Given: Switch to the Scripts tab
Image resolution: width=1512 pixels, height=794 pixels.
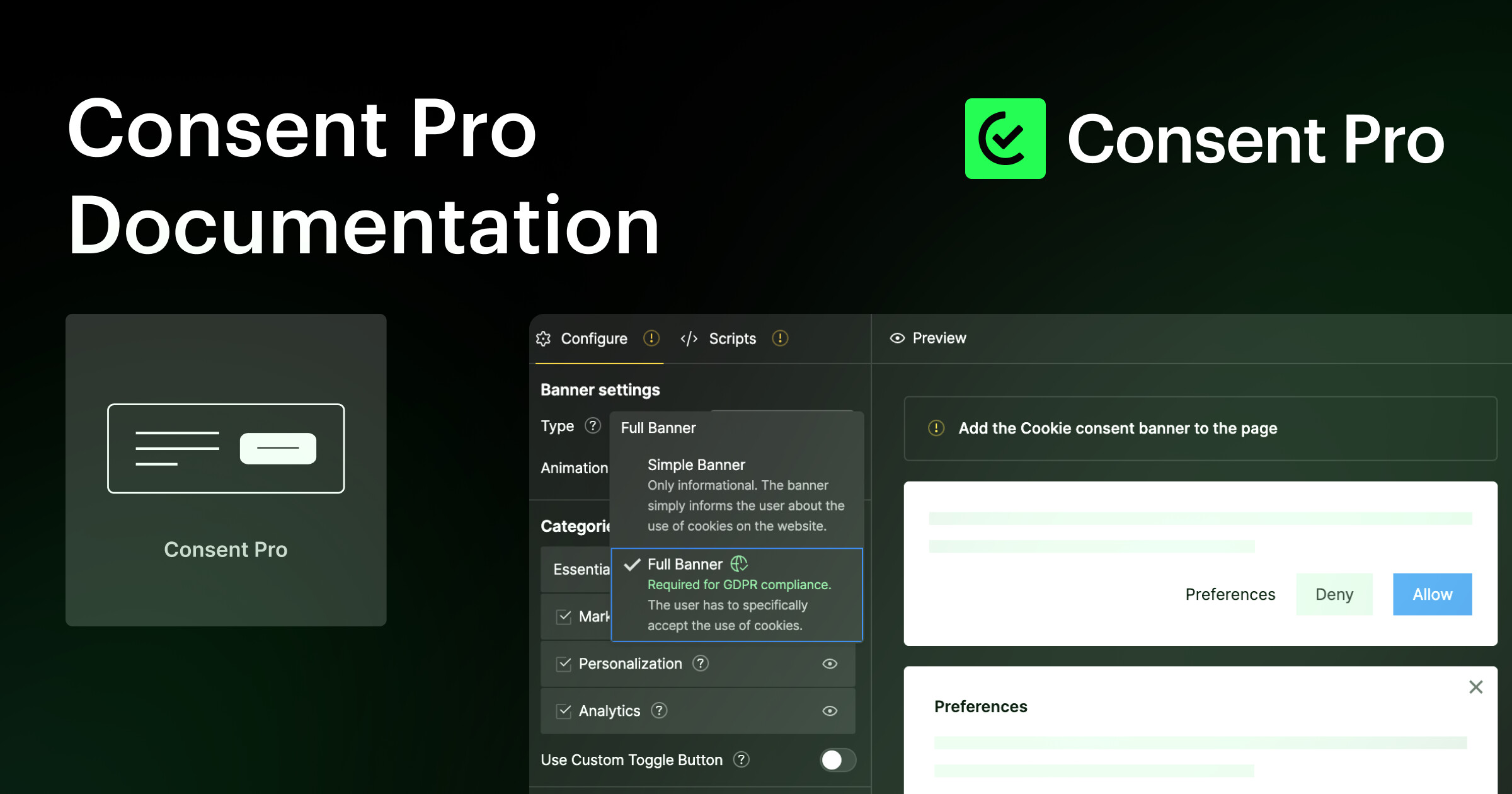Looking at the screenshot, I should pyautogui.click(x=732, y=339).
